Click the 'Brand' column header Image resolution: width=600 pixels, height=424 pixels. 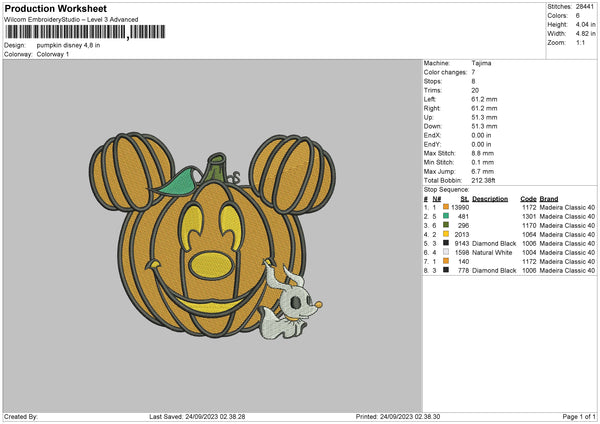coord(549,199)
